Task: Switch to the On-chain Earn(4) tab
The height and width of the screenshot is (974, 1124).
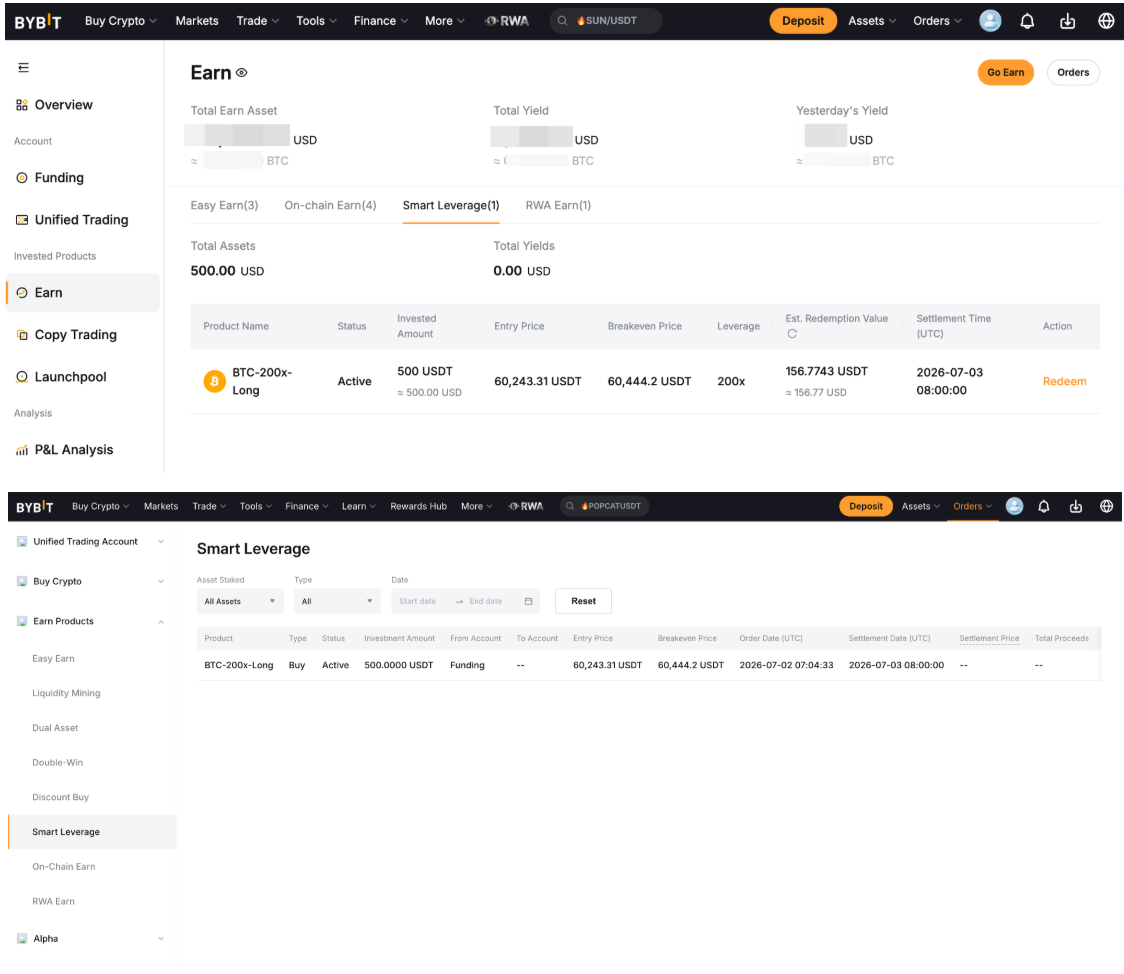Action: [x=330, y=206]
